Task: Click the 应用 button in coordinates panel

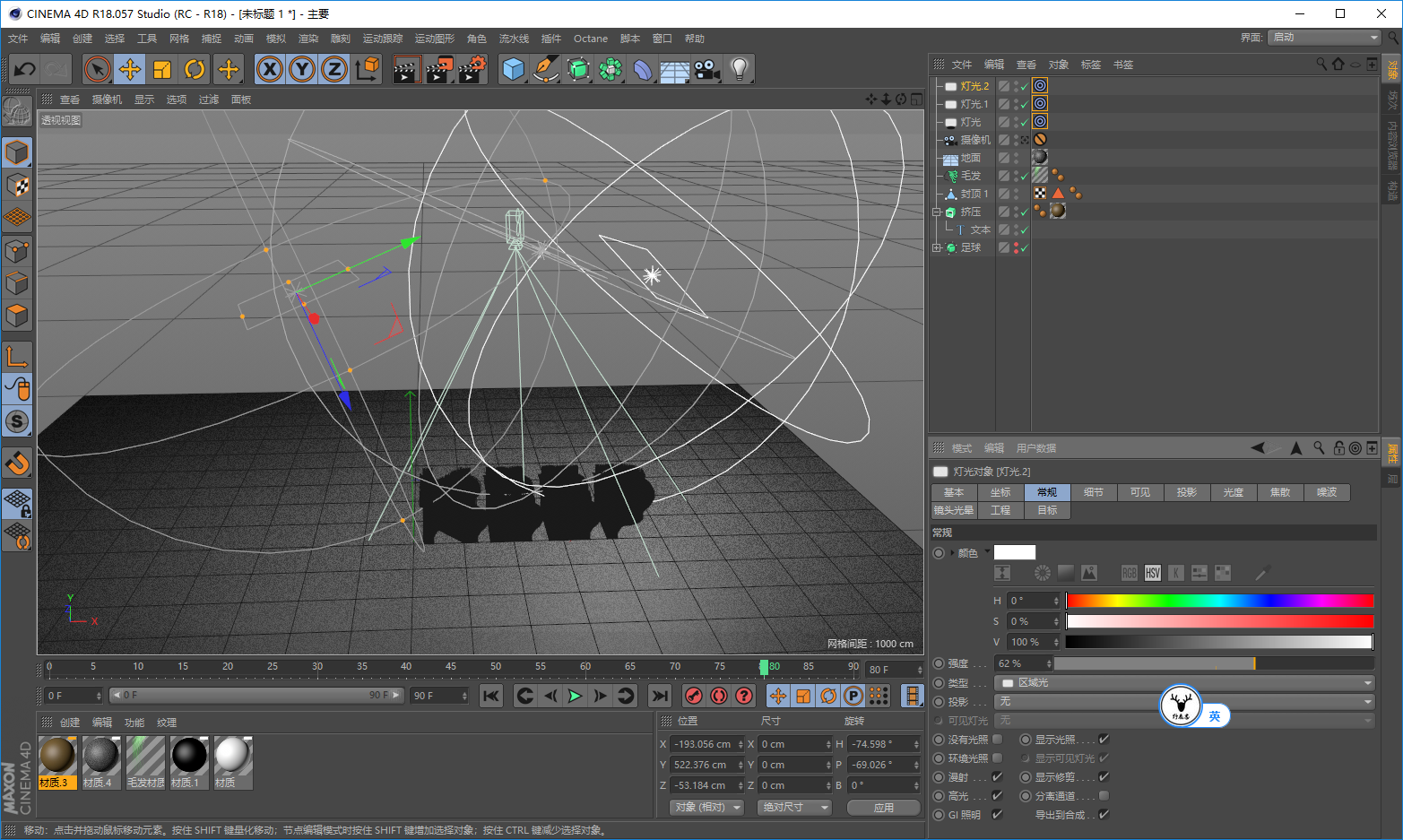Action: coord(884,808)
